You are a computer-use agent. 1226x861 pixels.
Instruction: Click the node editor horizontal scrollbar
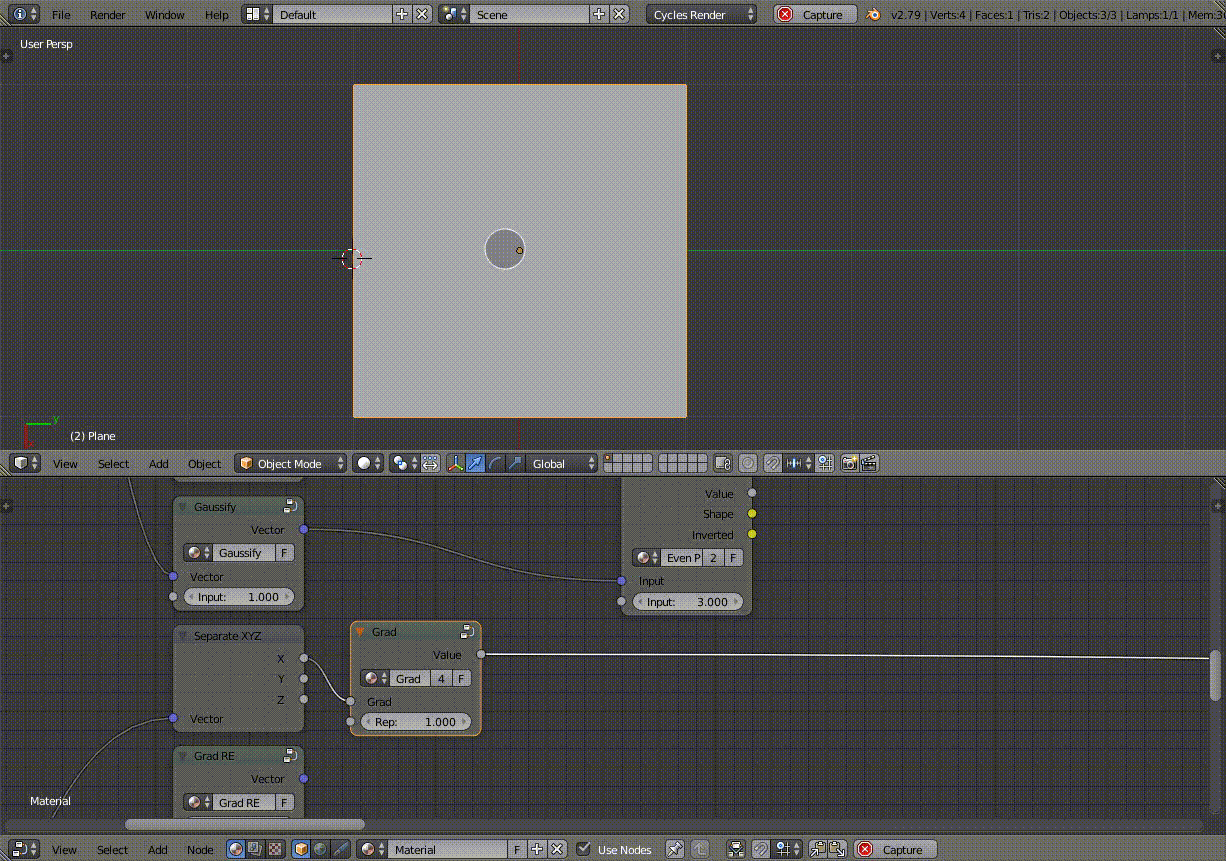tap(244, 825)
